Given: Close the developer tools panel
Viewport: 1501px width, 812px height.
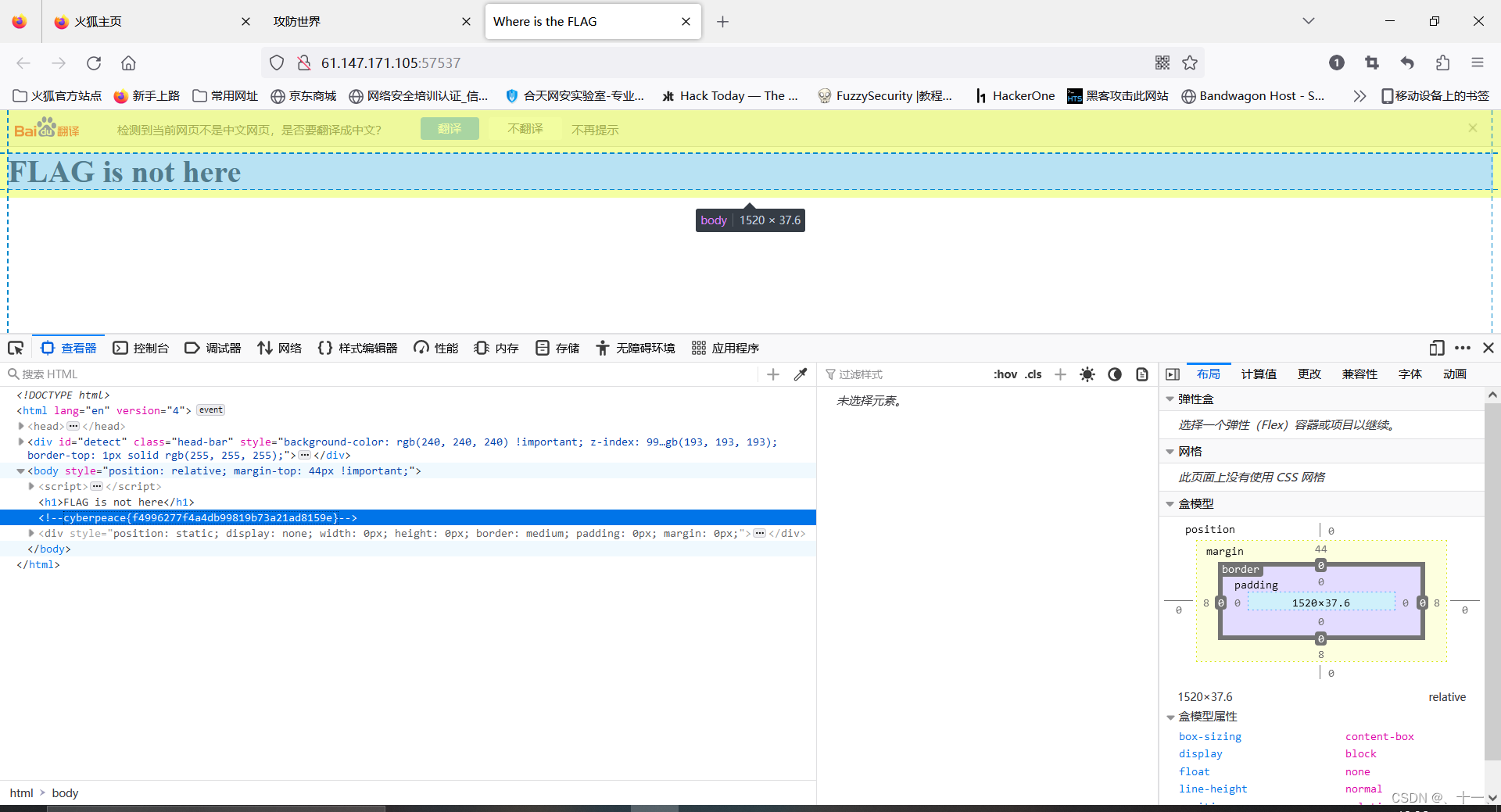Looking at the screenshot, I should [x=1488, y=348].
